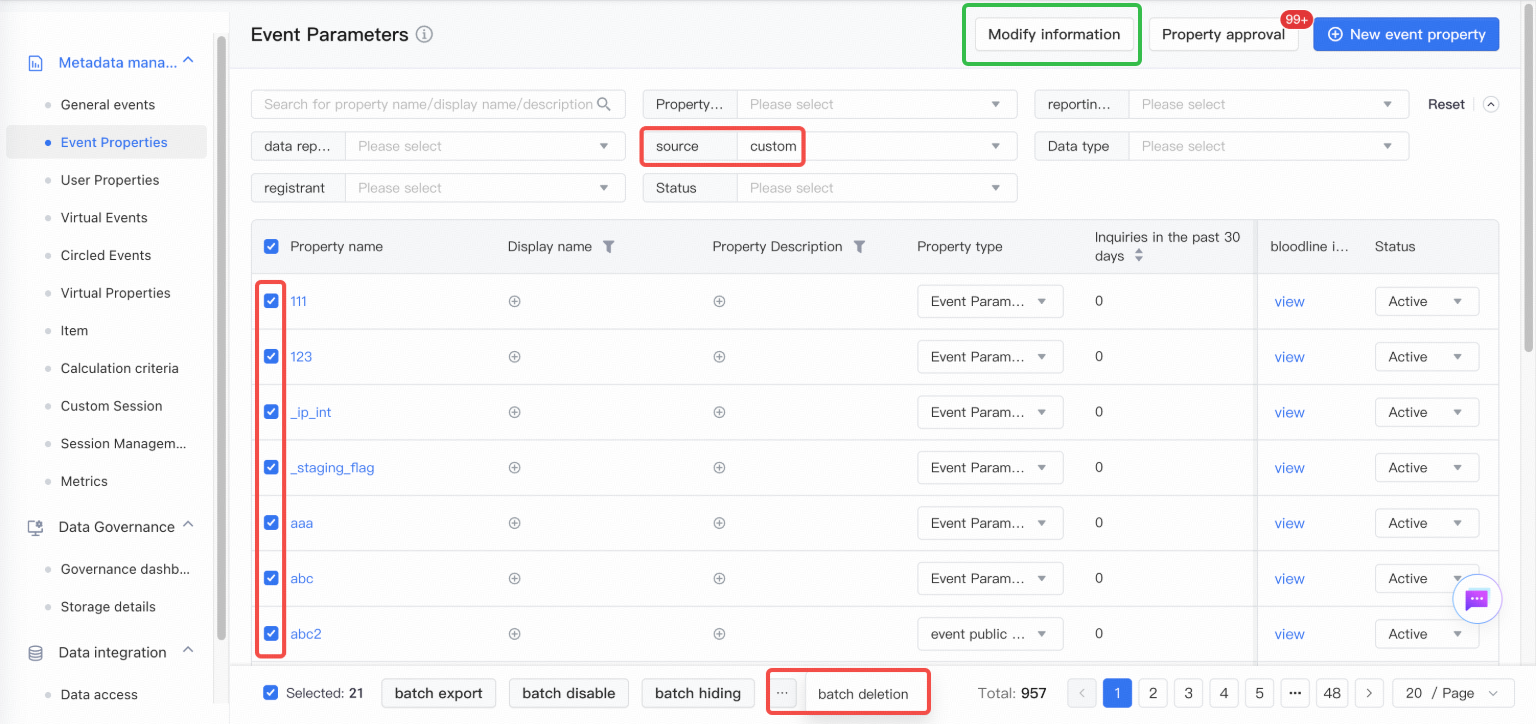
Task: Open Calculation criteria in sidebar
Action: pos(120,368)
